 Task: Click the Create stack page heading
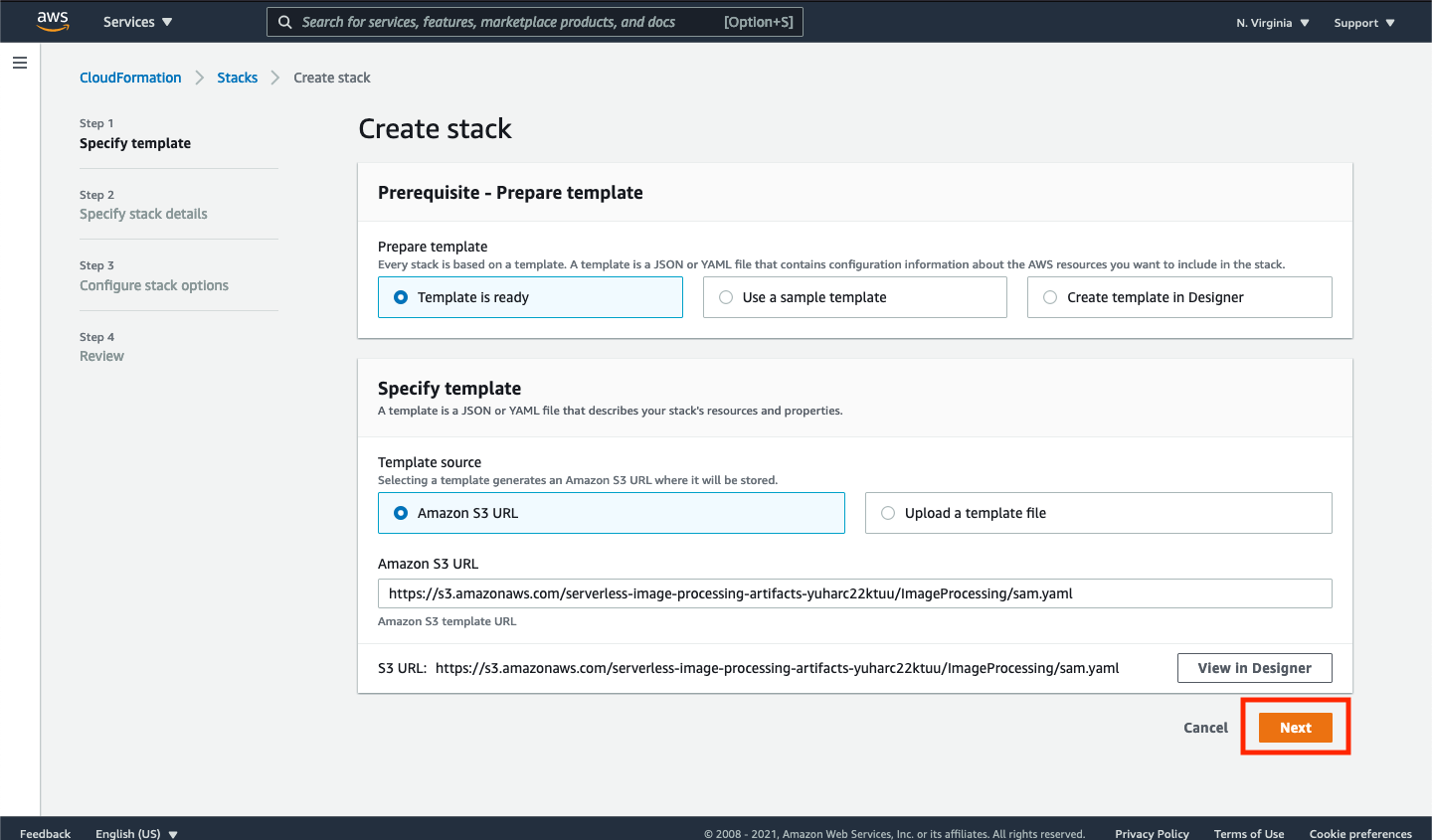(435, 128)
